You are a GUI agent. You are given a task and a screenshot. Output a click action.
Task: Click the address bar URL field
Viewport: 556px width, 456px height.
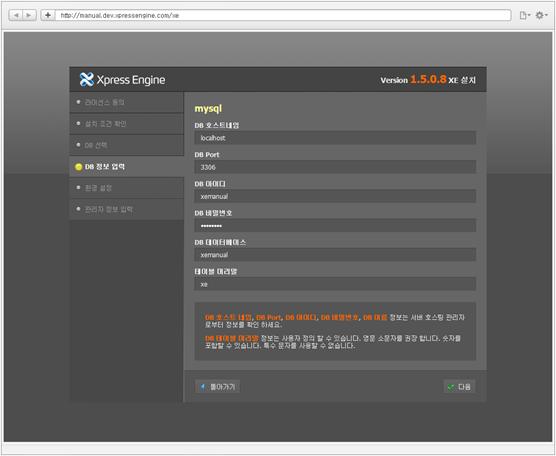(x=283, y=15)
